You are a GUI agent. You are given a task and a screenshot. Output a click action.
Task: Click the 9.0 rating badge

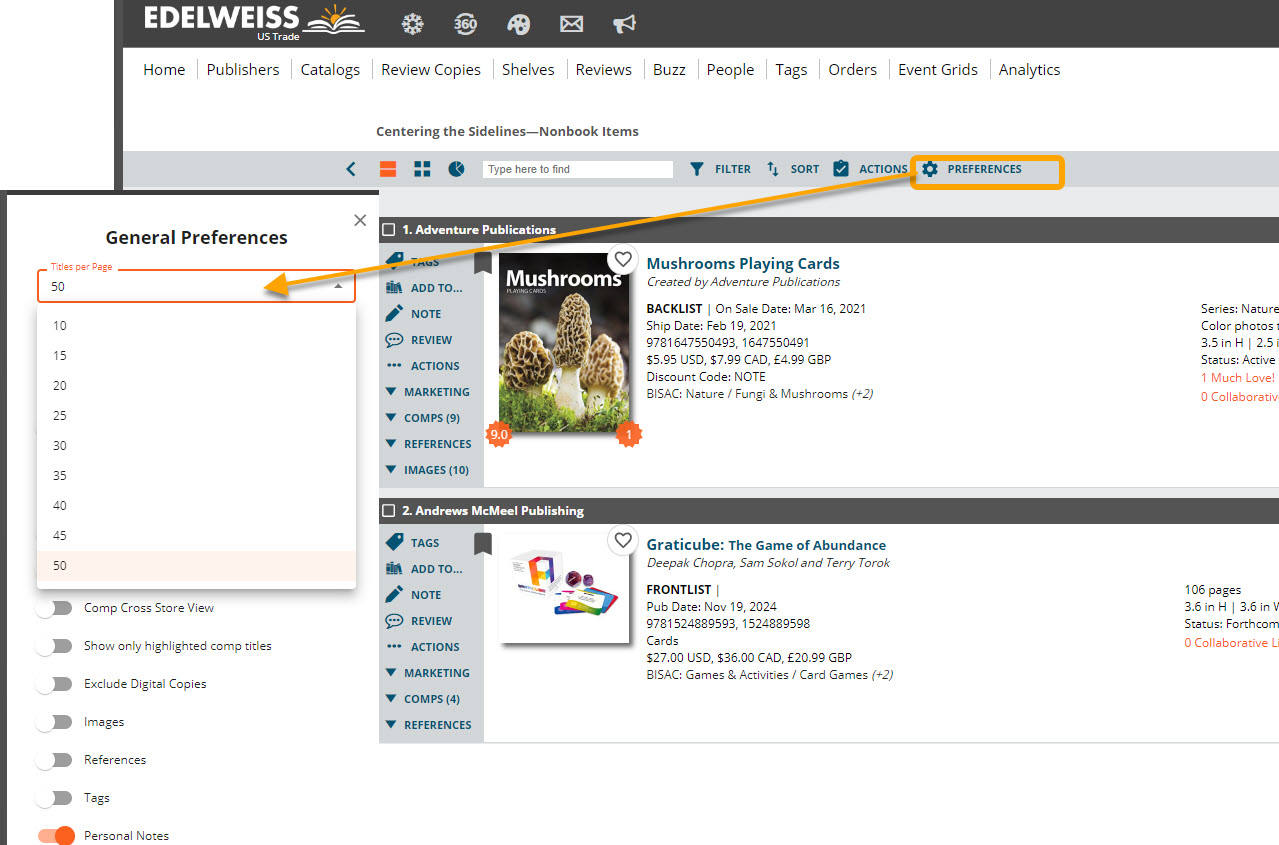[498, 435]
